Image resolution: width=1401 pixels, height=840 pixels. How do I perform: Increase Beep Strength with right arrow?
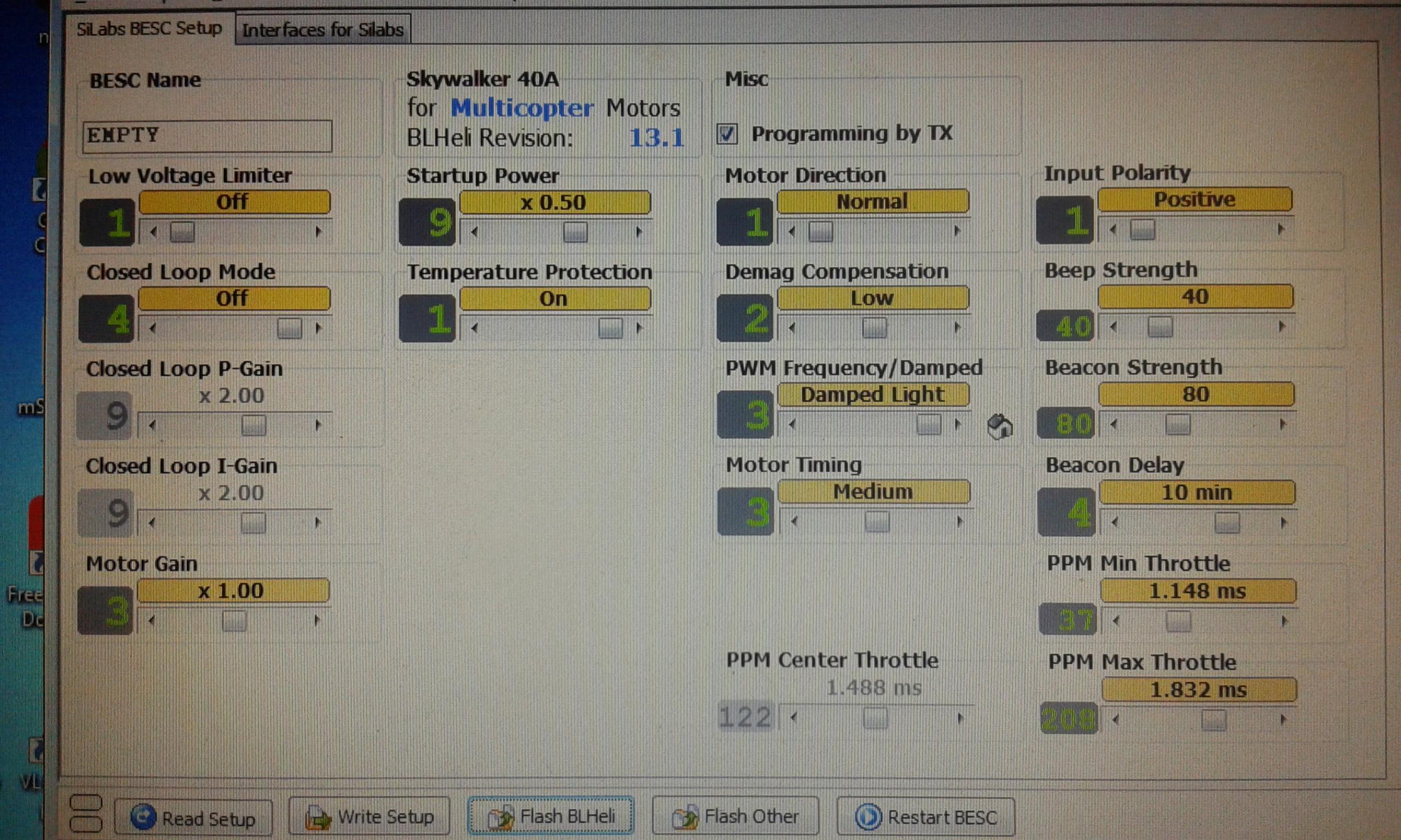pyautogui.click(x=1282, y=327)
